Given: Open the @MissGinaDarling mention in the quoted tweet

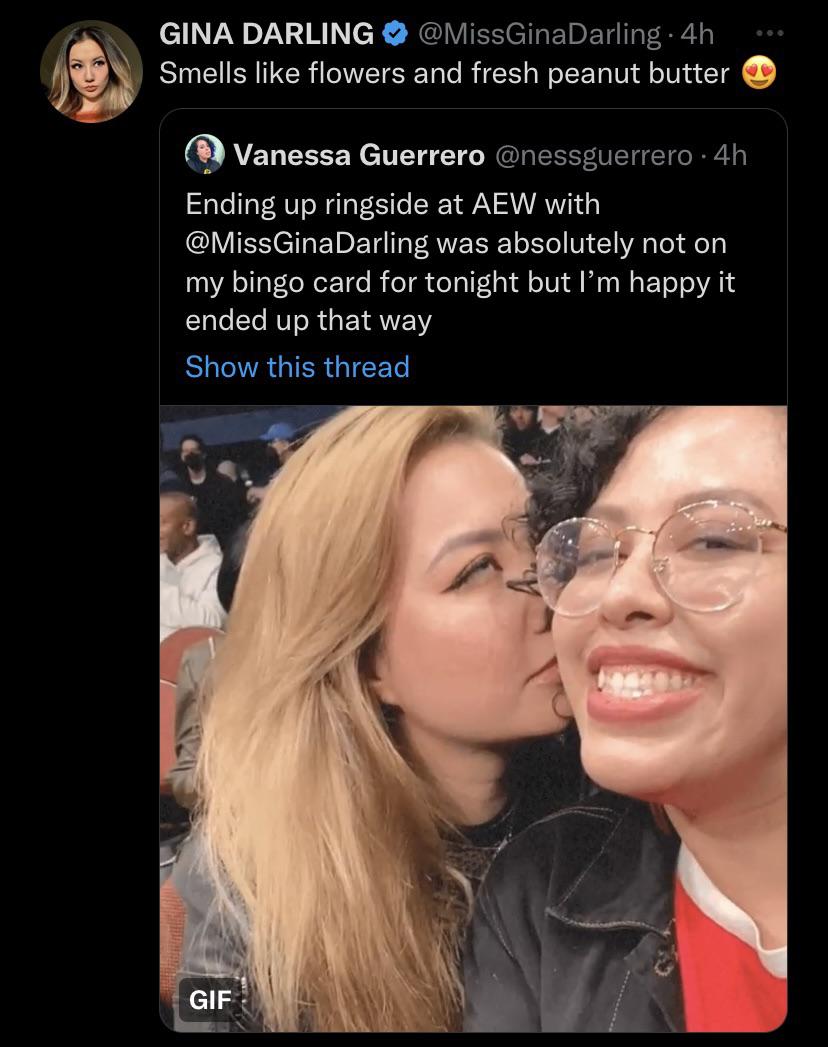Looking at the screenshot, I should pos(307,243).
